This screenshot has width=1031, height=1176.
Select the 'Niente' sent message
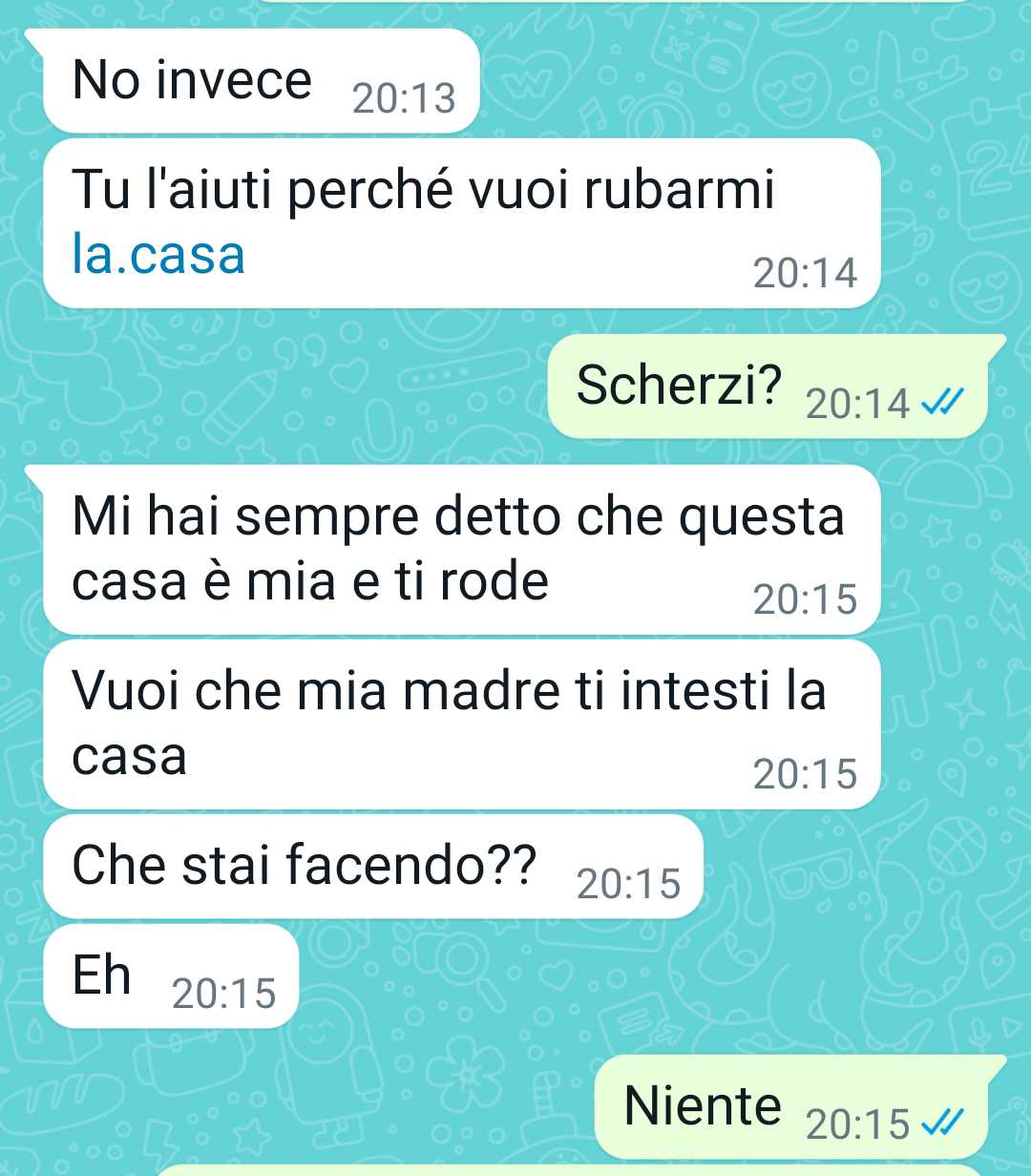791,1106
